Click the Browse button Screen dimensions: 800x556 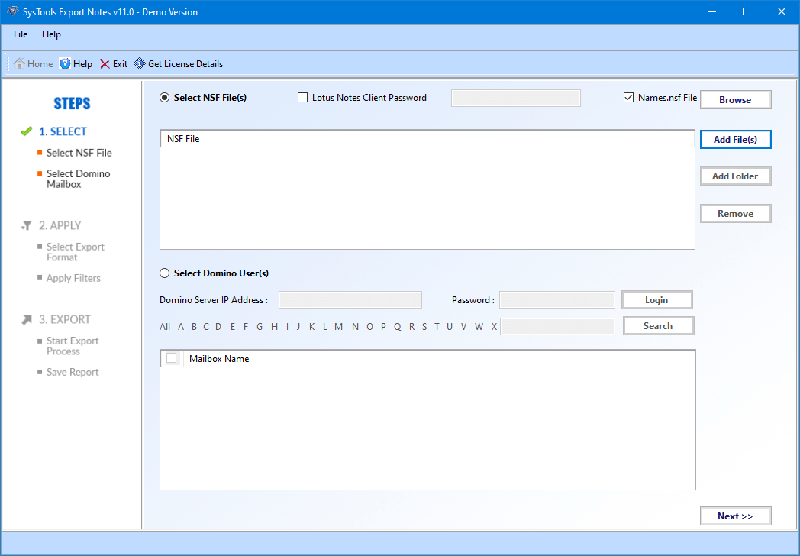click(x=735, y=99)
